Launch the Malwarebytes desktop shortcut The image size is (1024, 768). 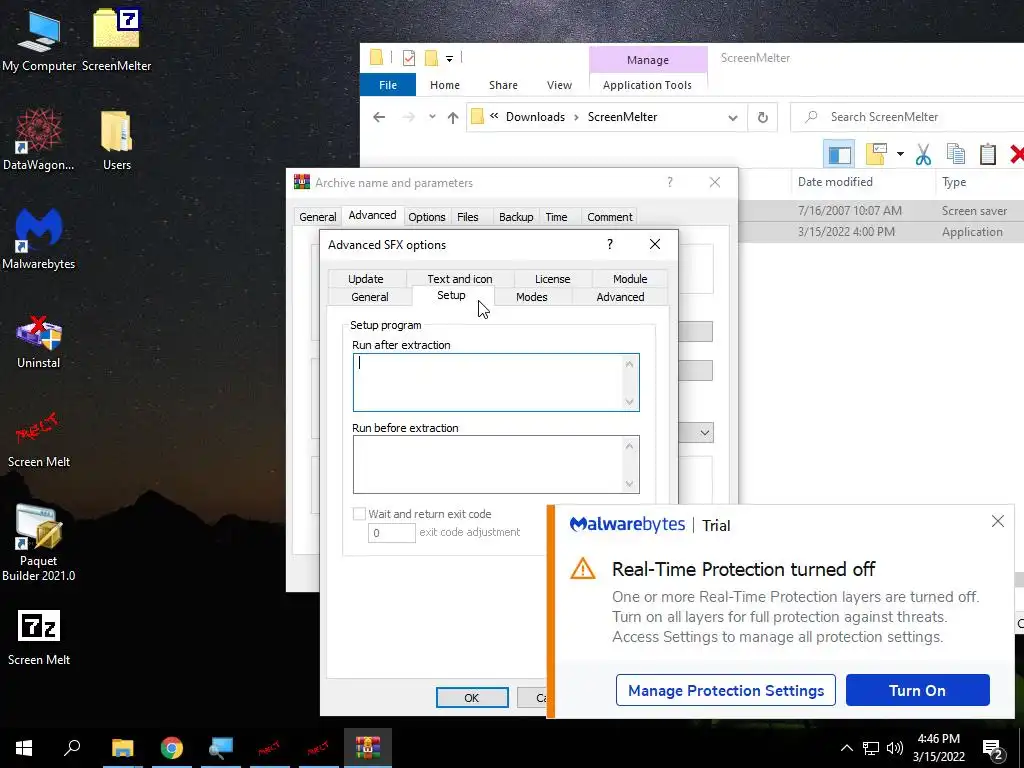tap(39, 239)
